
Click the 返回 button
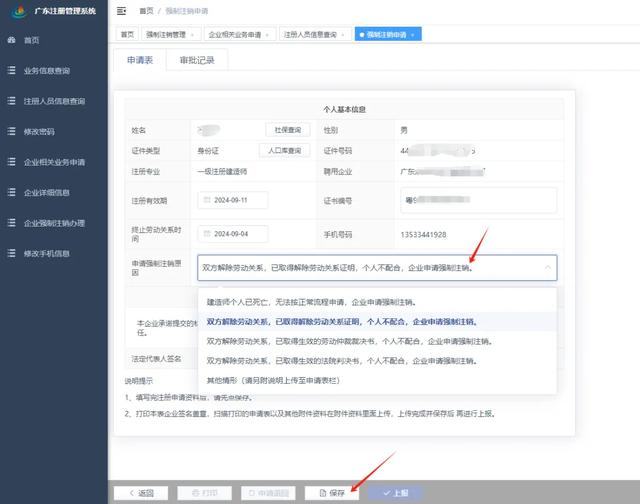pos(141,493)
